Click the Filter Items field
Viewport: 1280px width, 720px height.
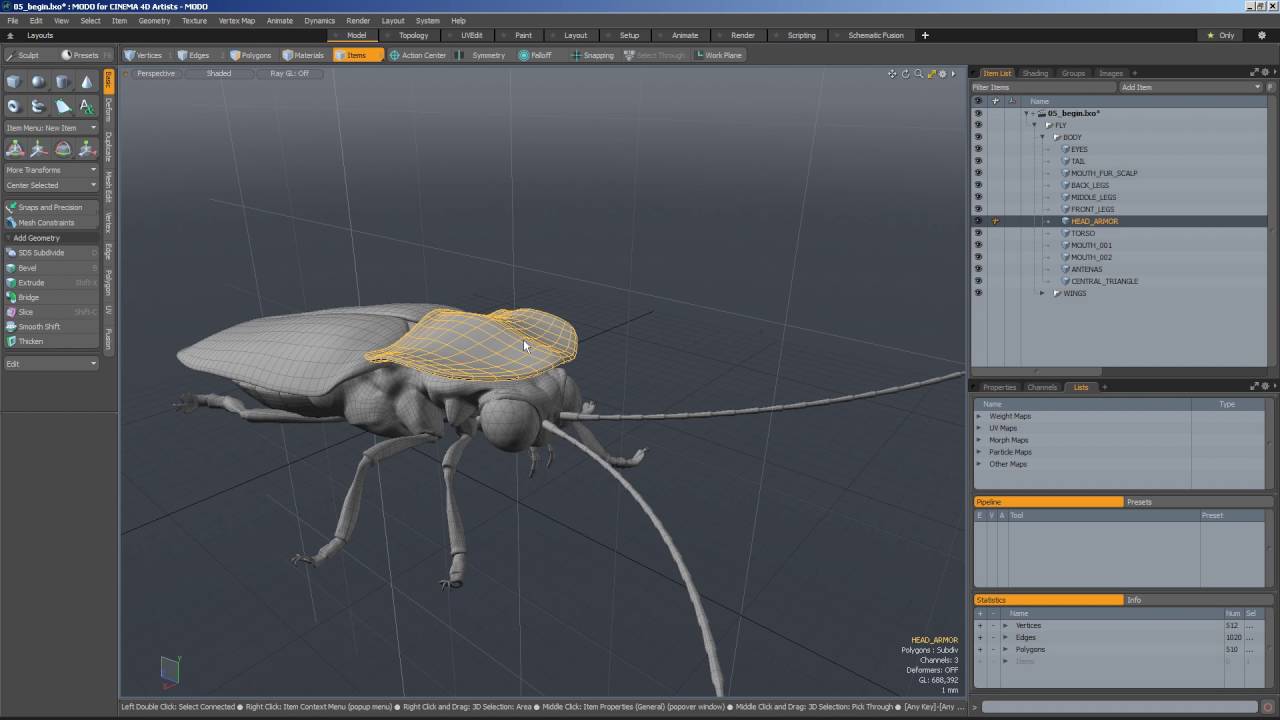coord(1044,87)
